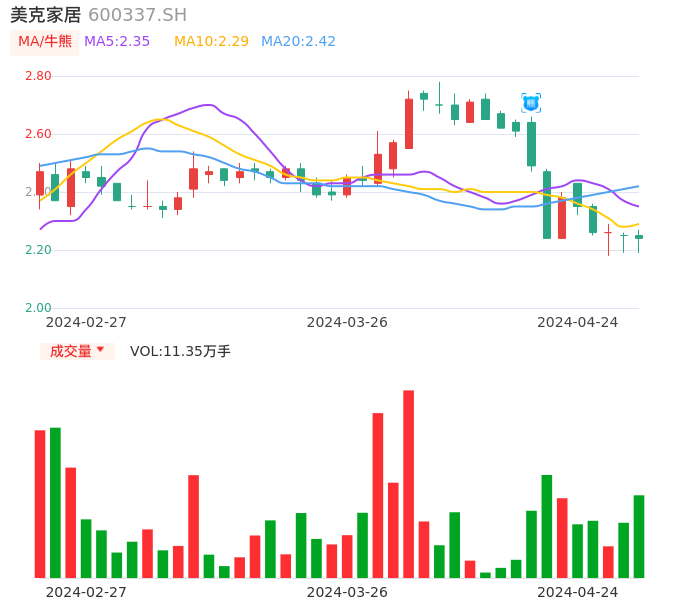This screenshot has height=606, width=686.
Task: Click the first red volume bar on left
Action: coord(40,504)
